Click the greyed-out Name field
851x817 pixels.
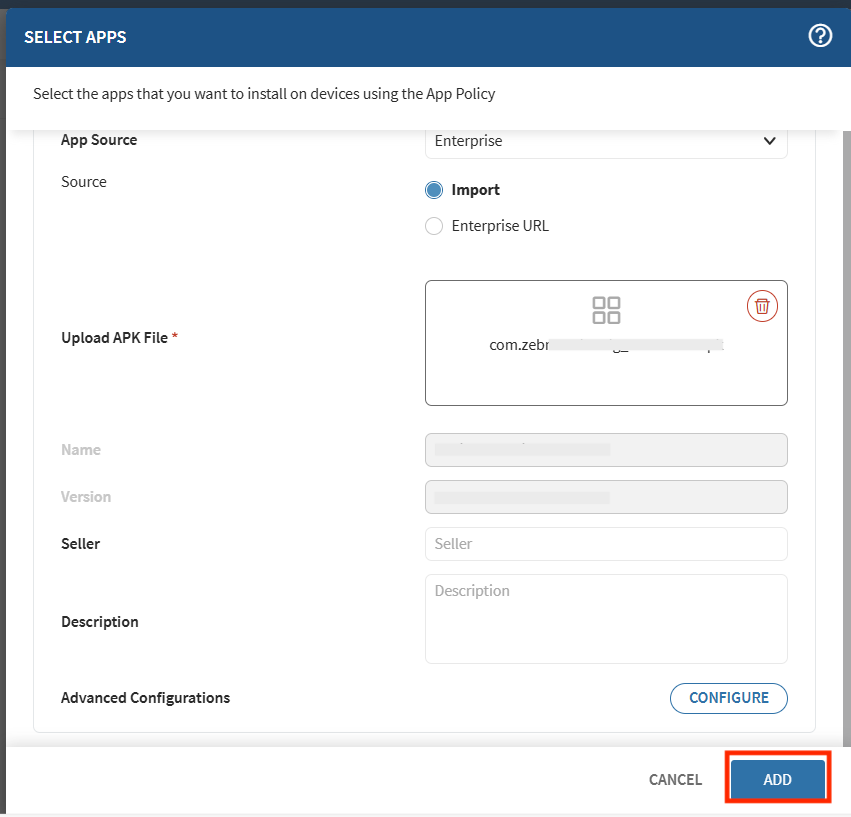pos(605,450)
